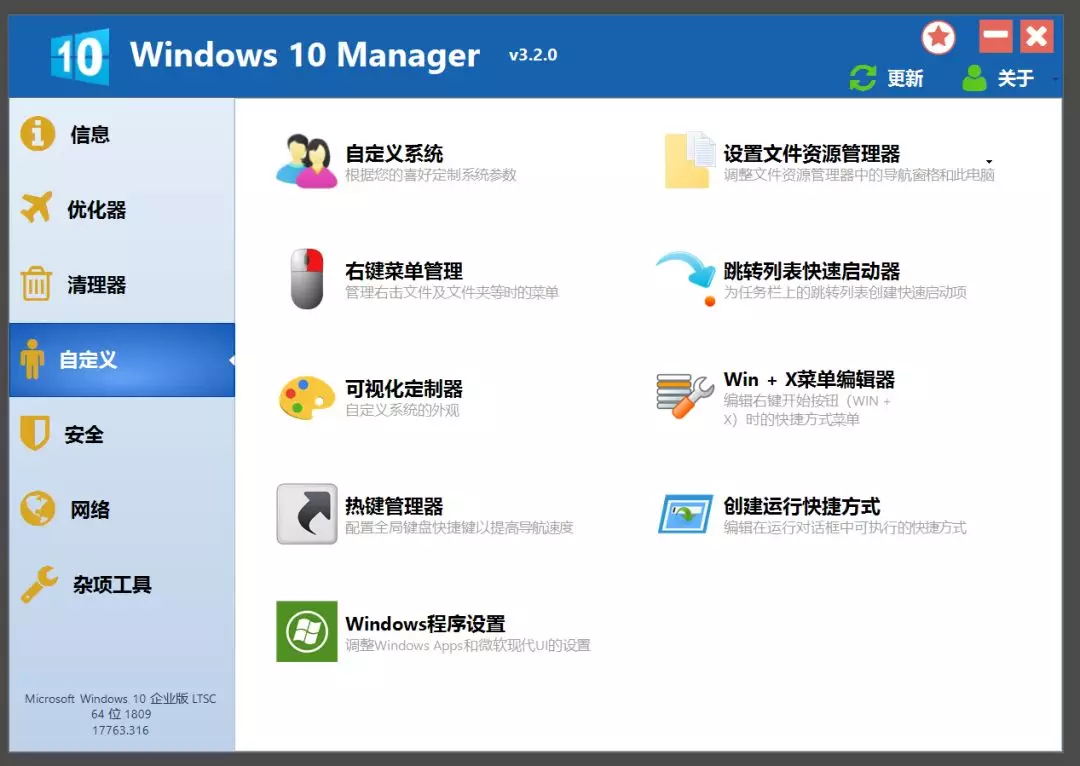Screen dimensions: 1080x766
Task: Switch to the 安全 tab label
Action: click(x=84, y=434)
